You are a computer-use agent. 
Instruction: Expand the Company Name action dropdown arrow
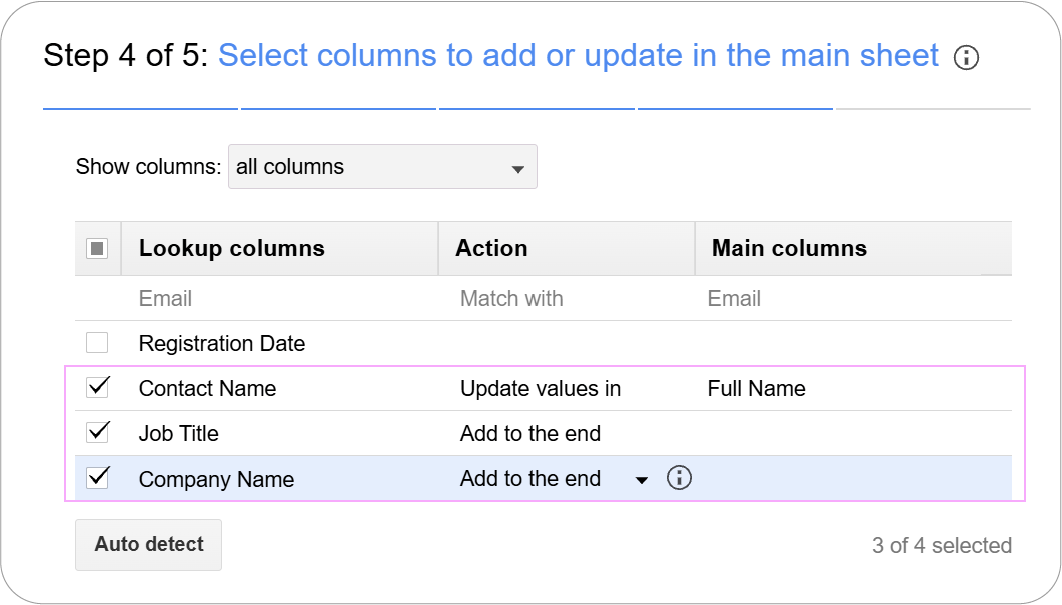[x=641, y=480]
